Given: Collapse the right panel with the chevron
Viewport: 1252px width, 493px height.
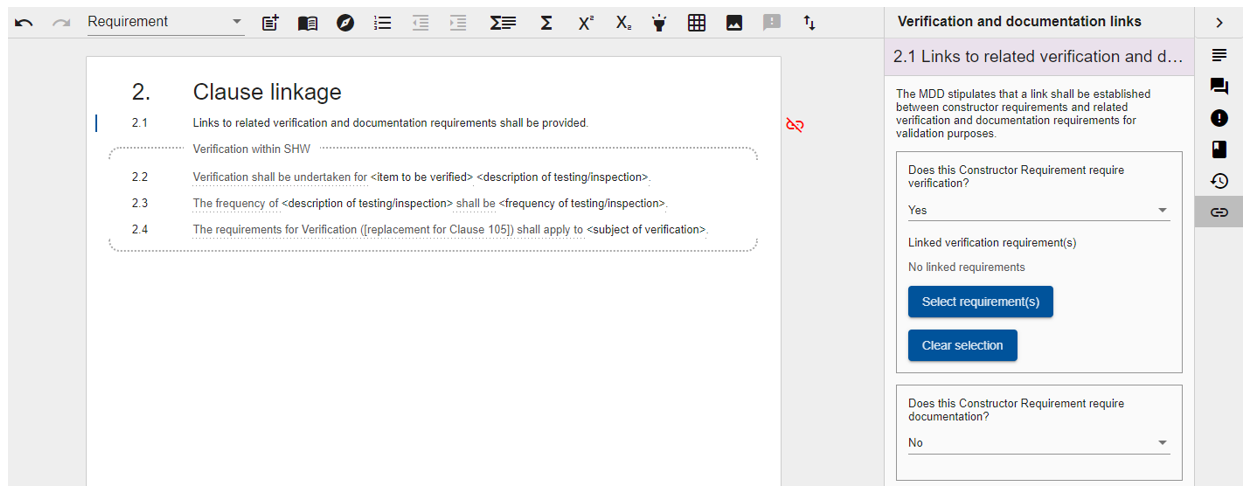Looking at the screenshot, I should tap(1219, 22).
